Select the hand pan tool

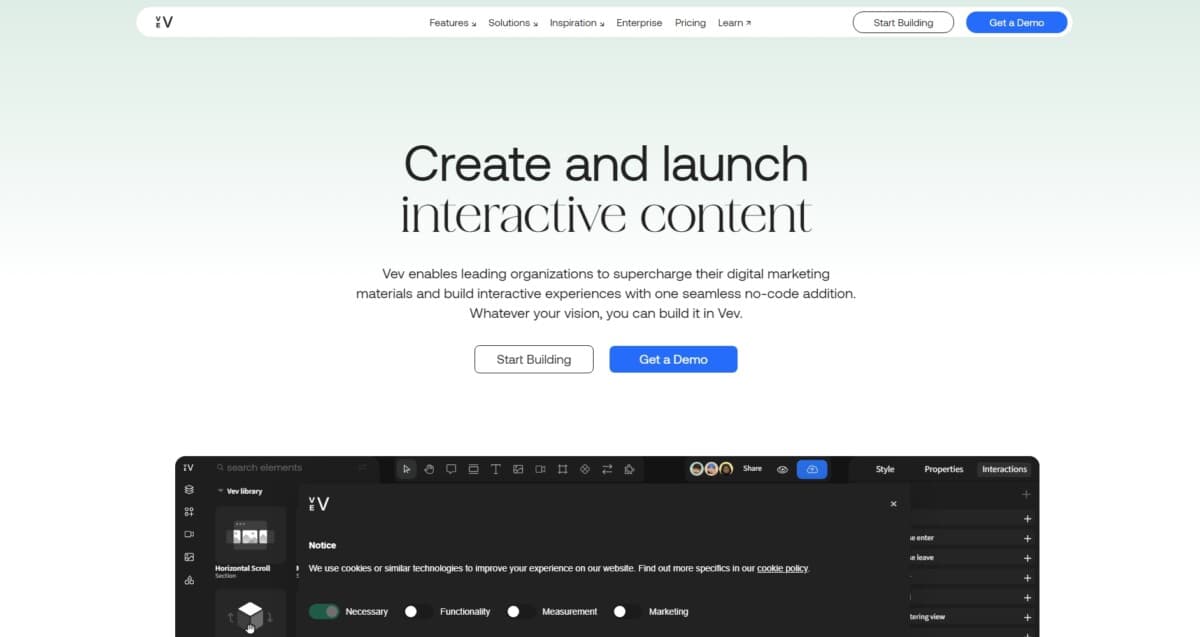pyautogui.click(x=429, y=469)
